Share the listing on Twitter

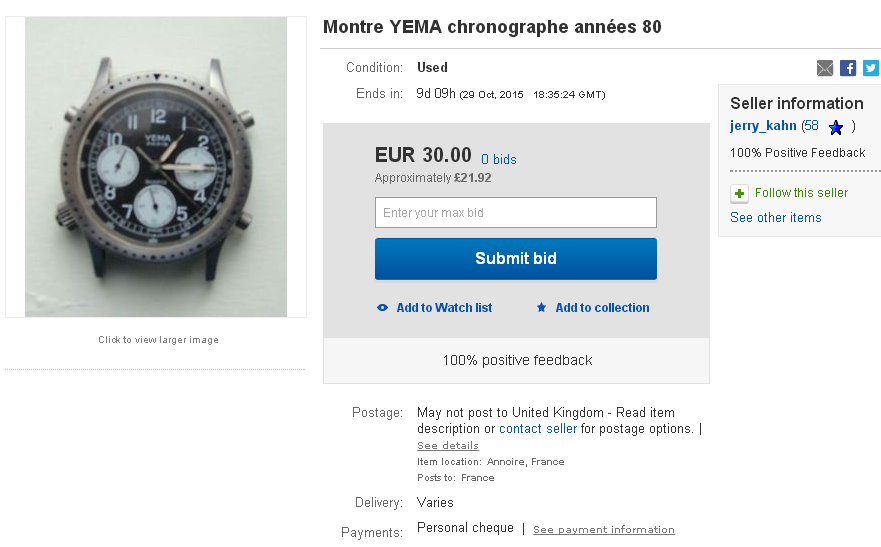pos(871,68)
